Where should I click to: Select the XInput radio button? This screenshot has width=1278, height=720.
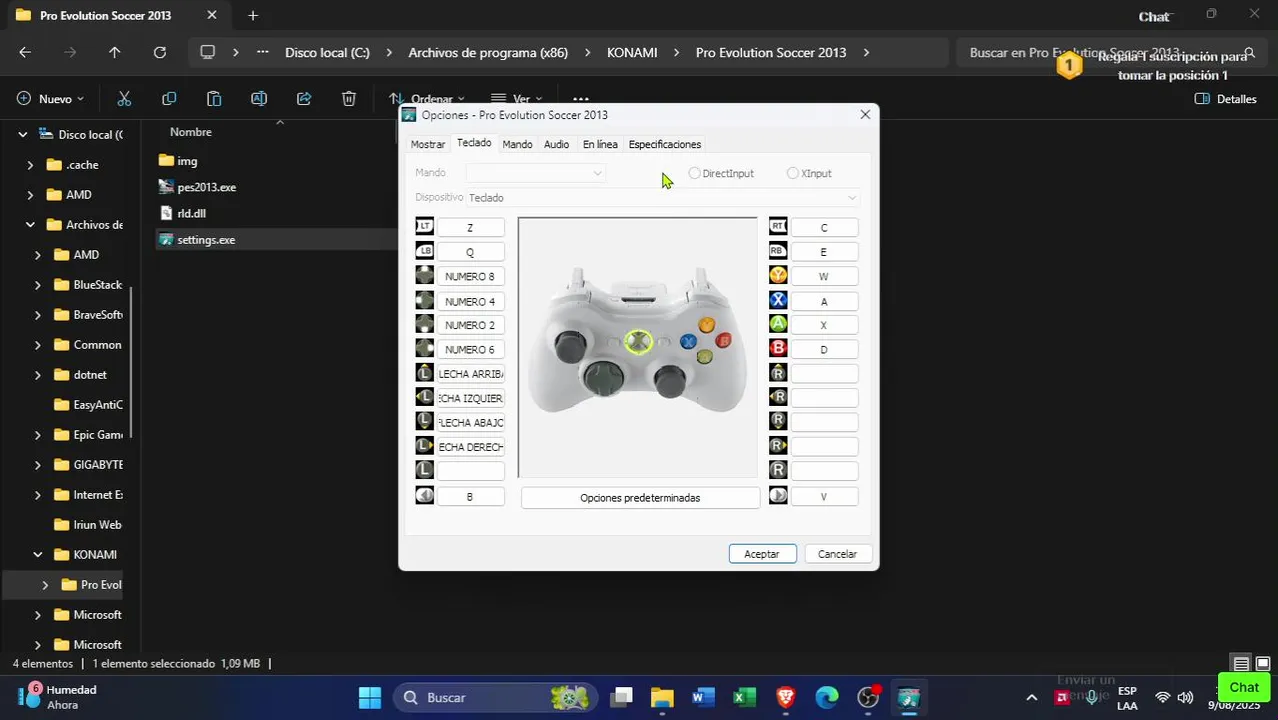tap(793, 173)
